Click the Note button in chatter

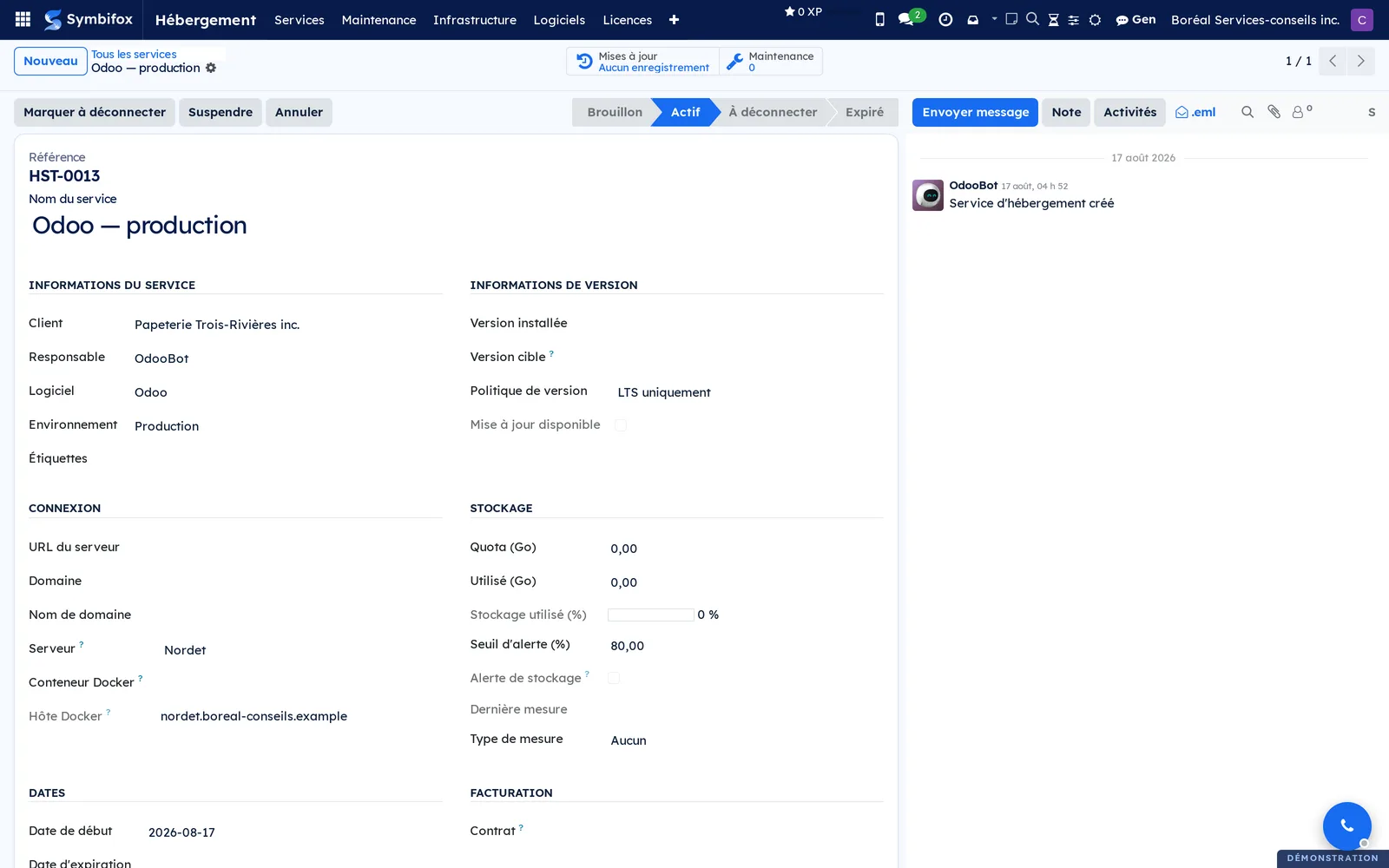coord(1066,112)
